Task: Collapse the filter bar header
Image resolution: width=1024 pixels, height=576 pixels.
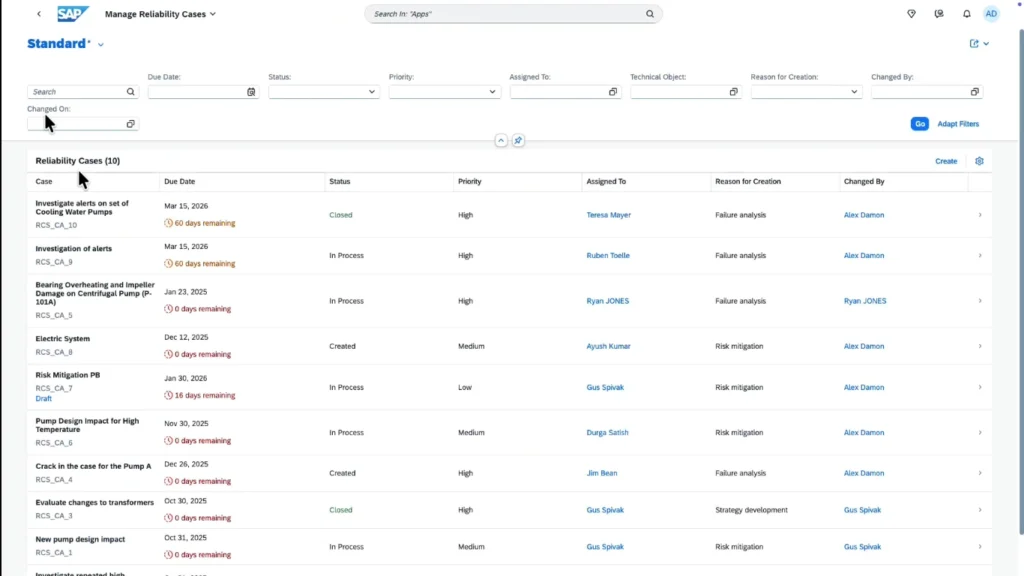Action: coord(501,140)
